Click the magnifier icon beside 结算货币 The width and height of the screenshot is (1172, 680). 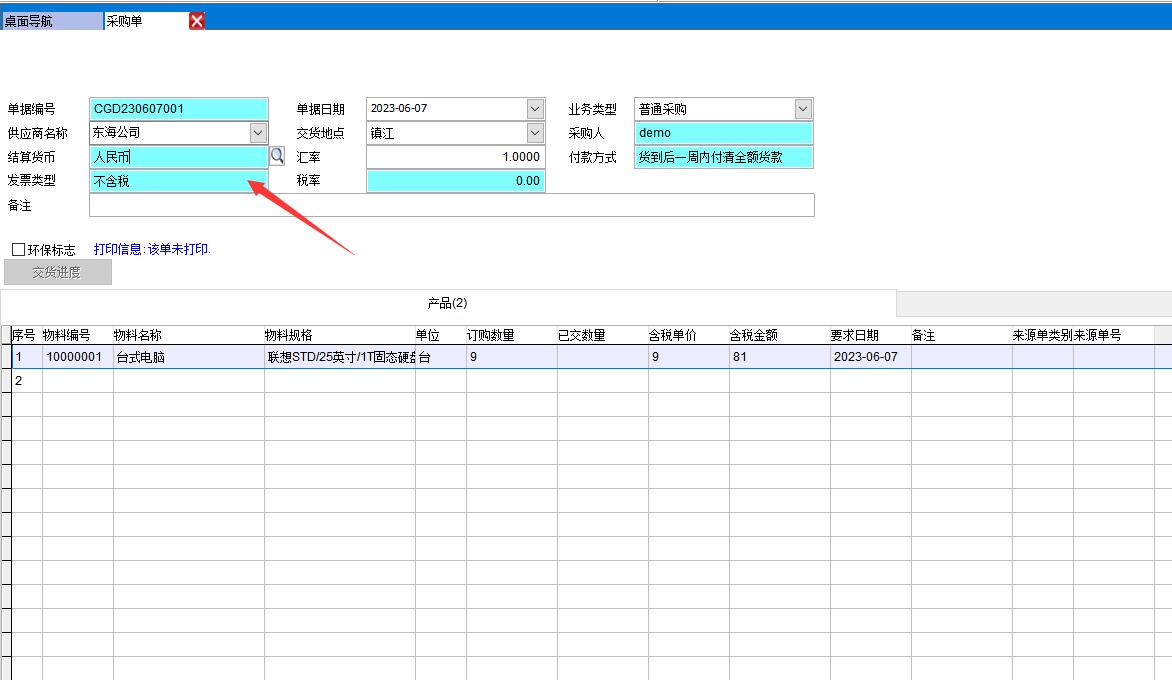tap(277, 156)
